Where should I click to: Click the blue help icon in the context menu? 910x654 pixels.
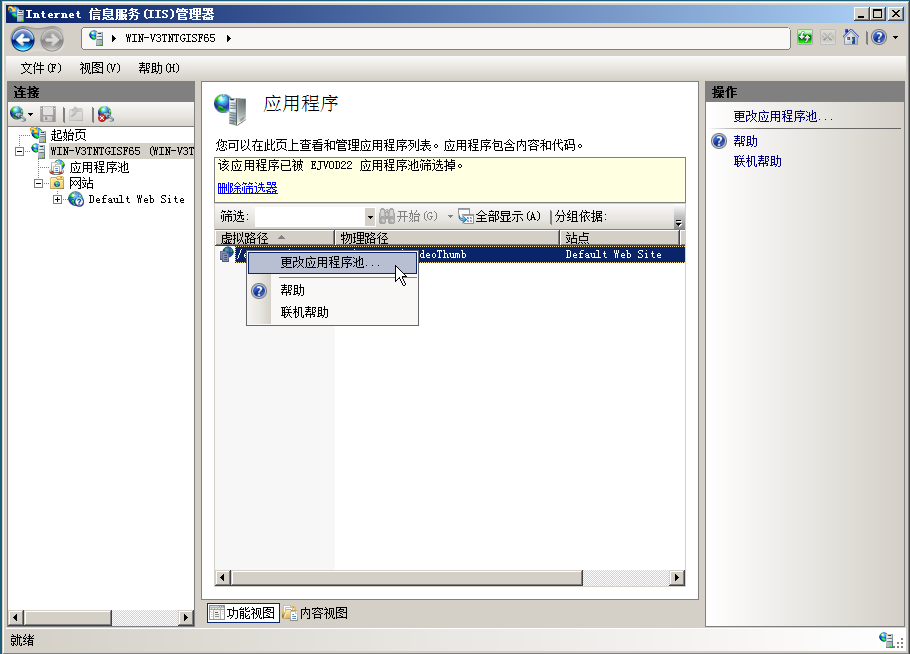pyautogui.click(x=259, y=291)
